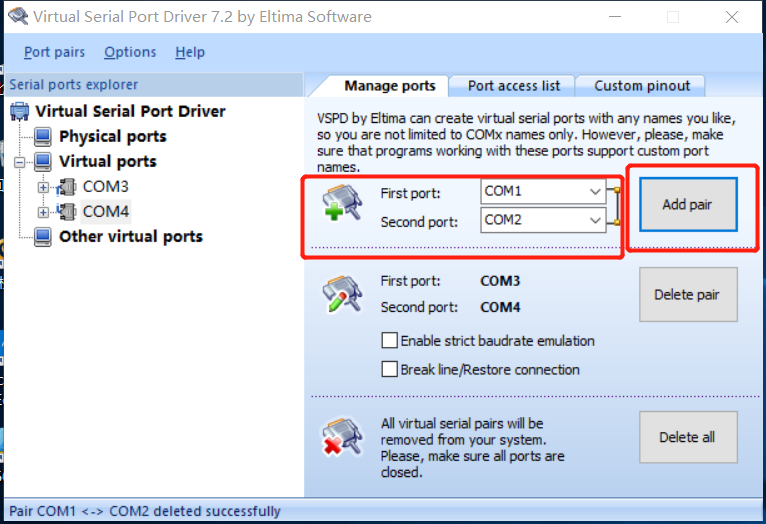Toggle Break line/Restore connection checkbox
This screenshot has width=766, height=524.
coord(389,369)
